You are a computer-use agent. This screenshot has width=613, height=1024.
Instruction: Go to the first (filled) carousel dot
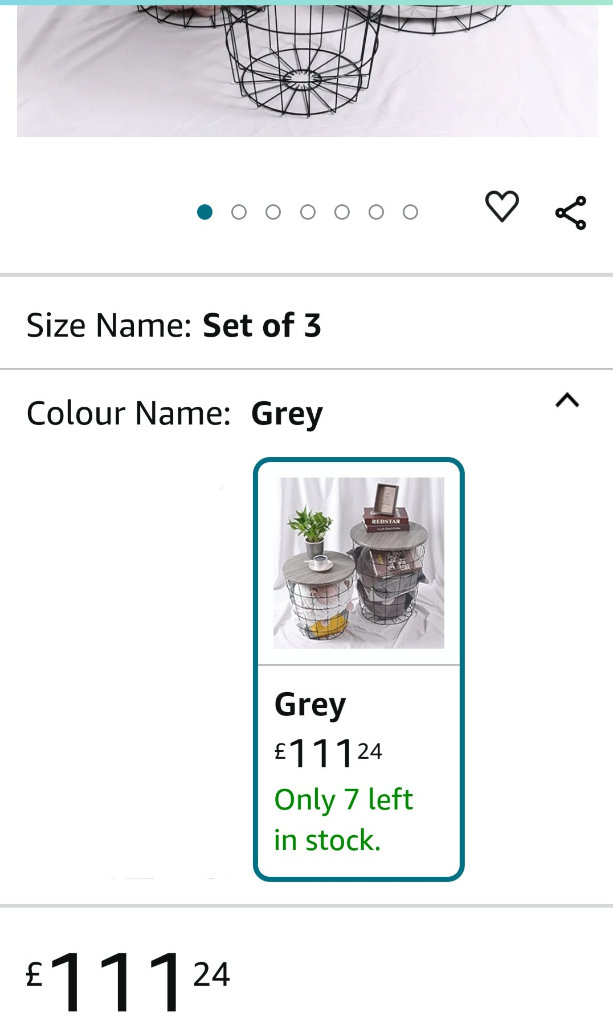pyautogui.click(x=205, y=212)
